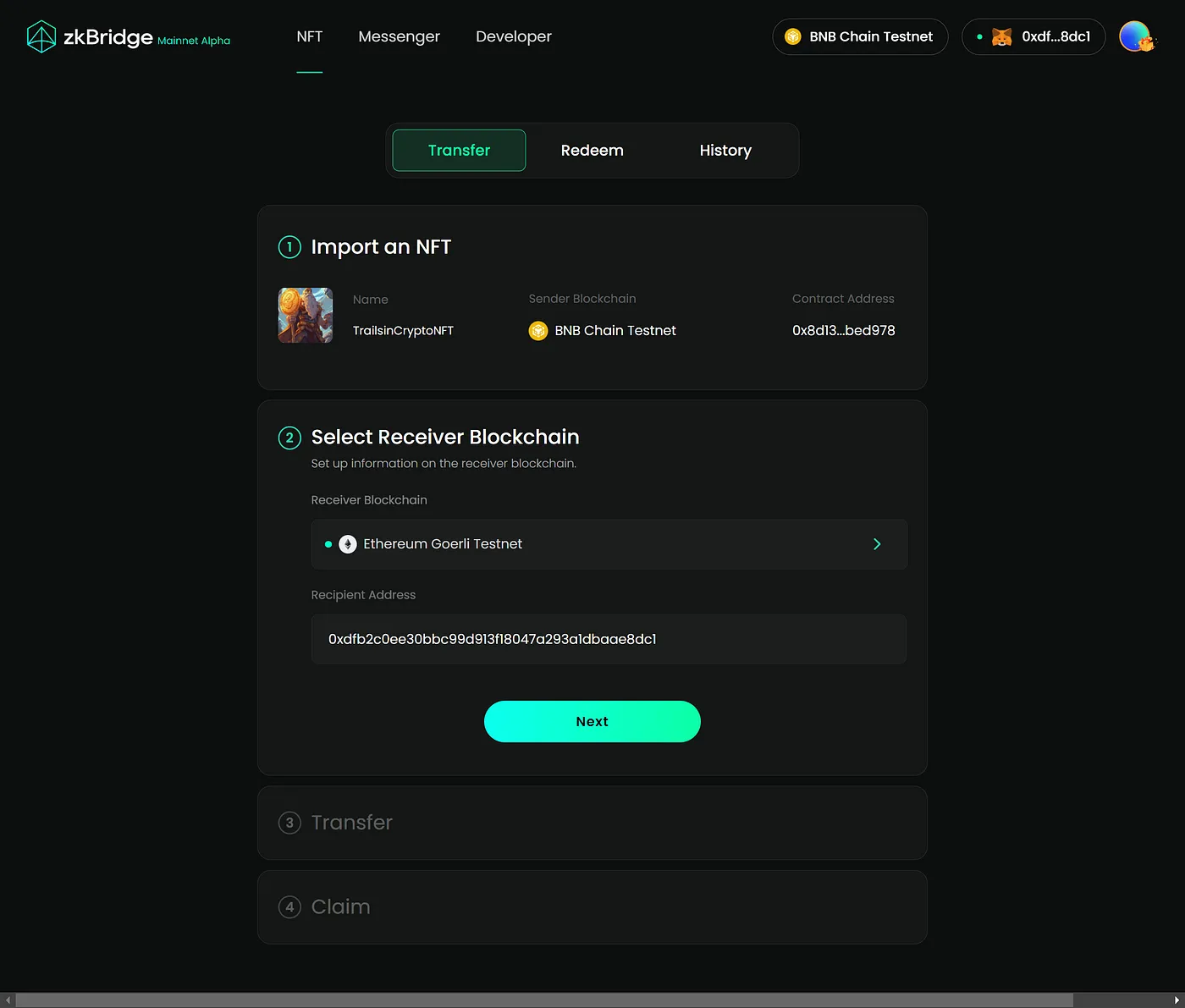Open the Messenger menu item
The image size is (1185, 1008).
tap(399, 36)
